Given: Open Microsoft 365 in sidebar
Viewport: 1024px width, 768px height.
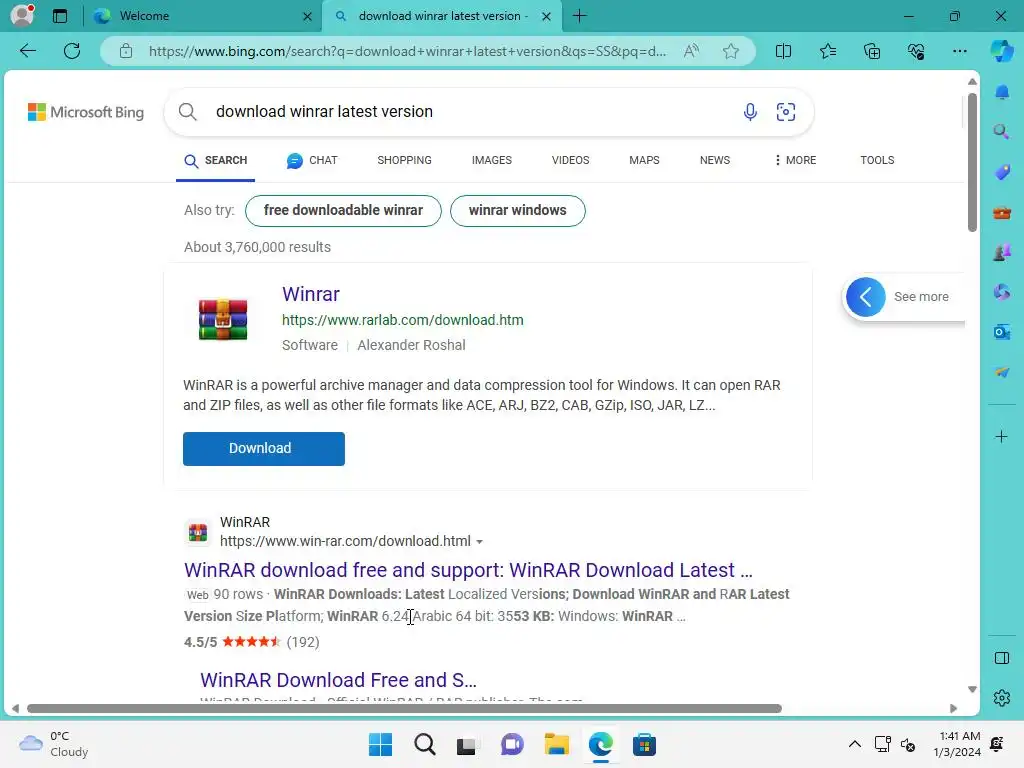Looking at the screenshot, I should tap(1002, 292).
